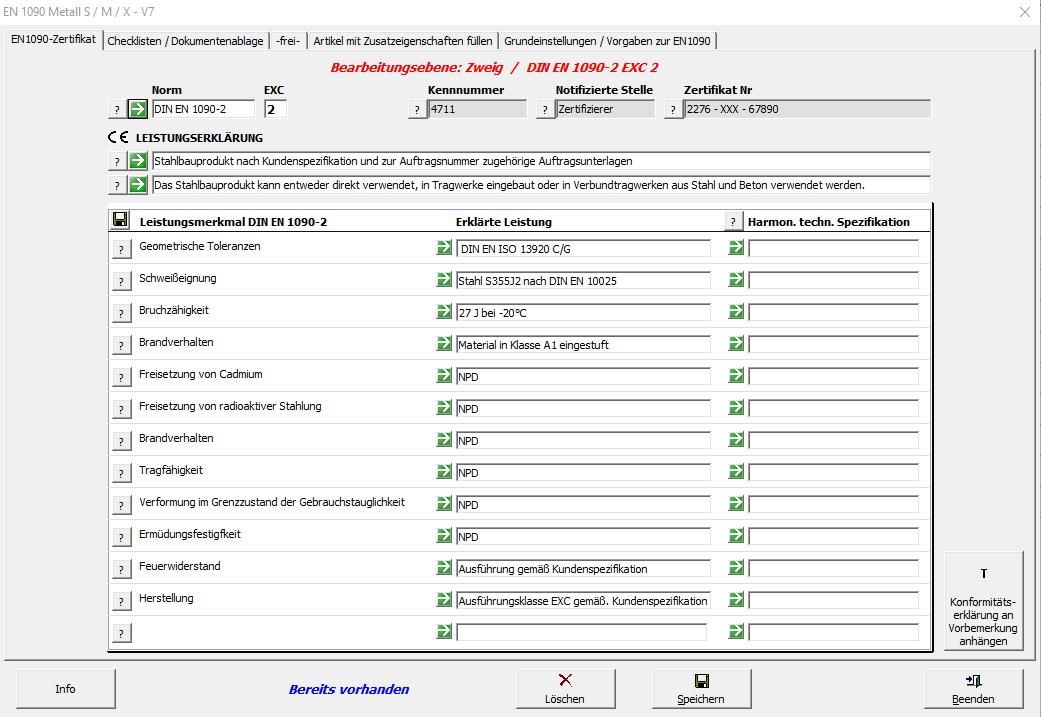Screen dimensions: 1041x717
Task: Open help for 'Stahlbauprodukt nach Kundenspezifikation' line
Action: pyautogui.click(x=117, y=161)
